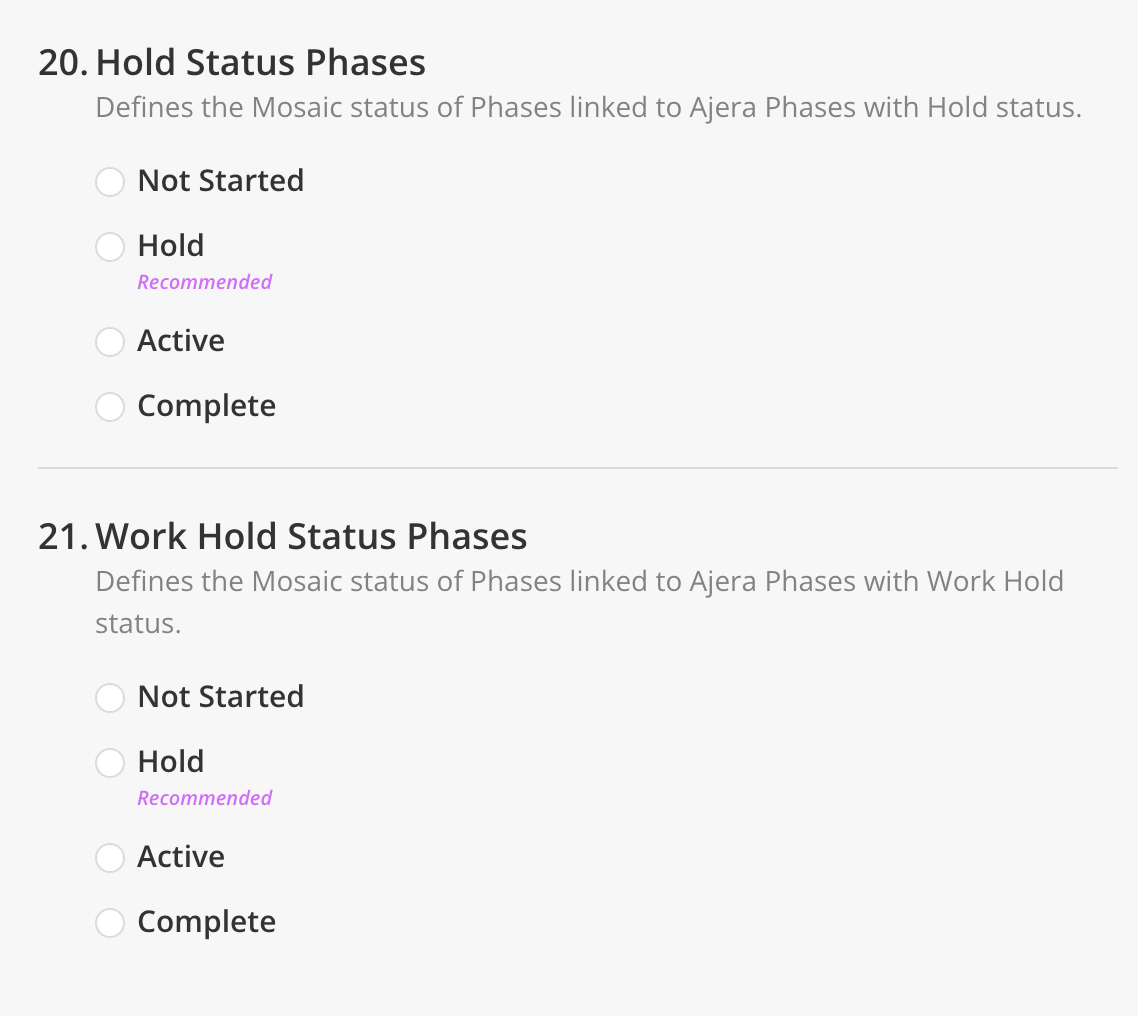Choose Hold radio for Hold Status Phases
This screenshot has width=1138, height=1016.
pos(110,247)
